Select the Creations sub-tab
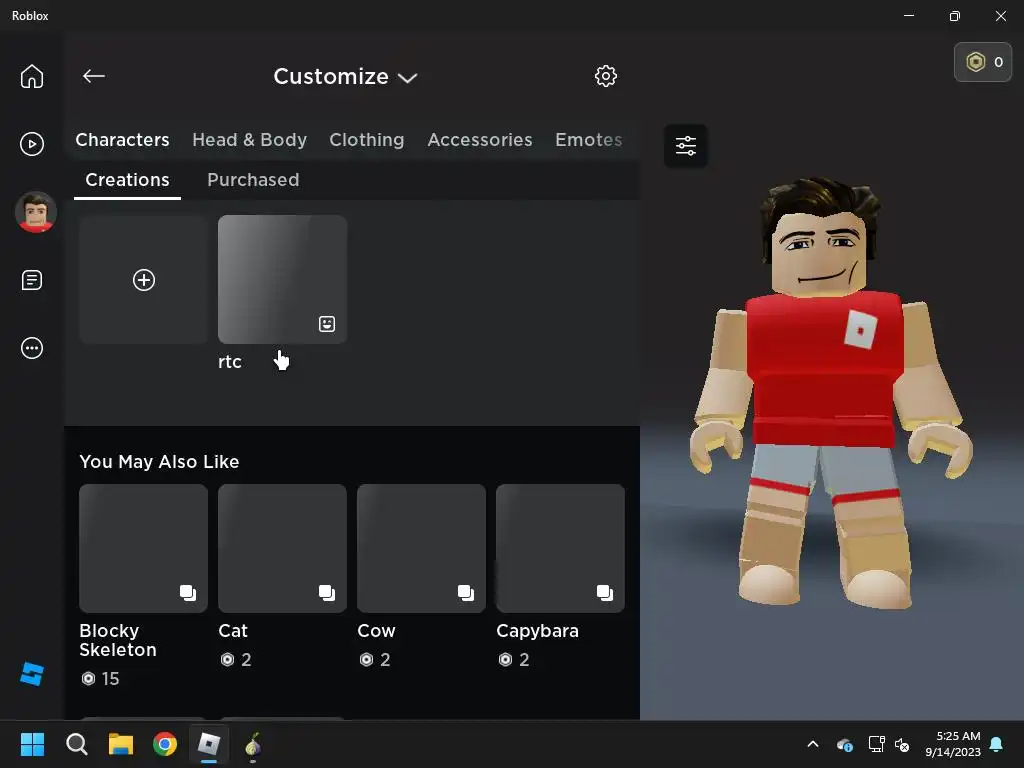The height and width of the screenshot is (768, 1024). [127, 180]
